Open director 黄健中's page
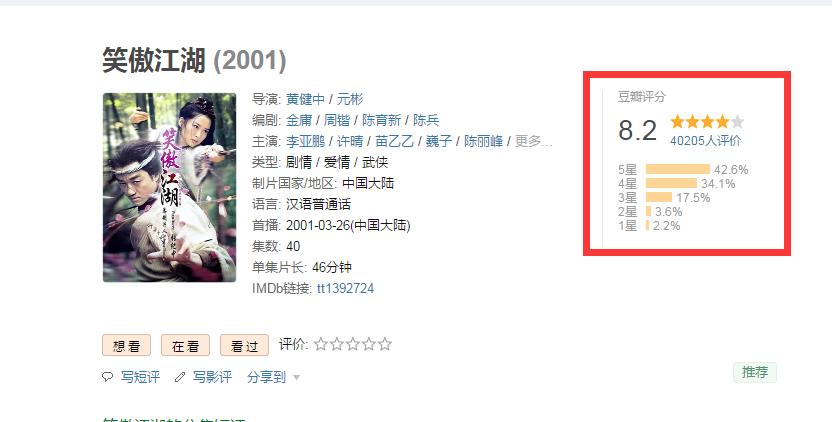832x422 pixels. [x=305, y=99]
